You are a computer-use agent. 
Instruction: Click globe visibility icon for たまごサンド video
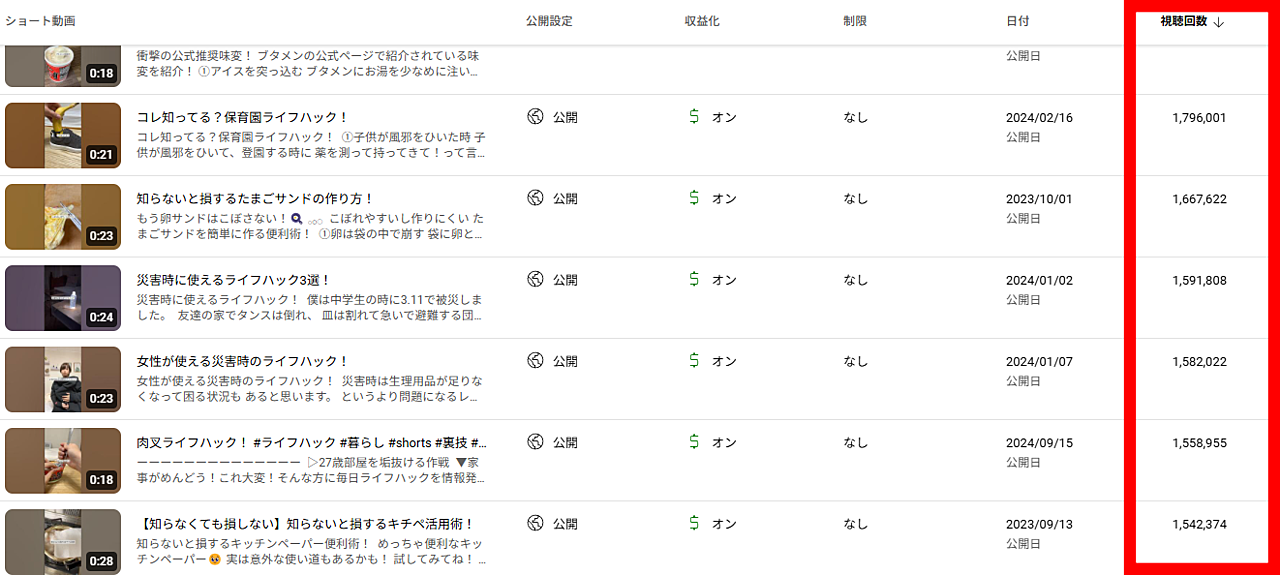tap(535, 198)
